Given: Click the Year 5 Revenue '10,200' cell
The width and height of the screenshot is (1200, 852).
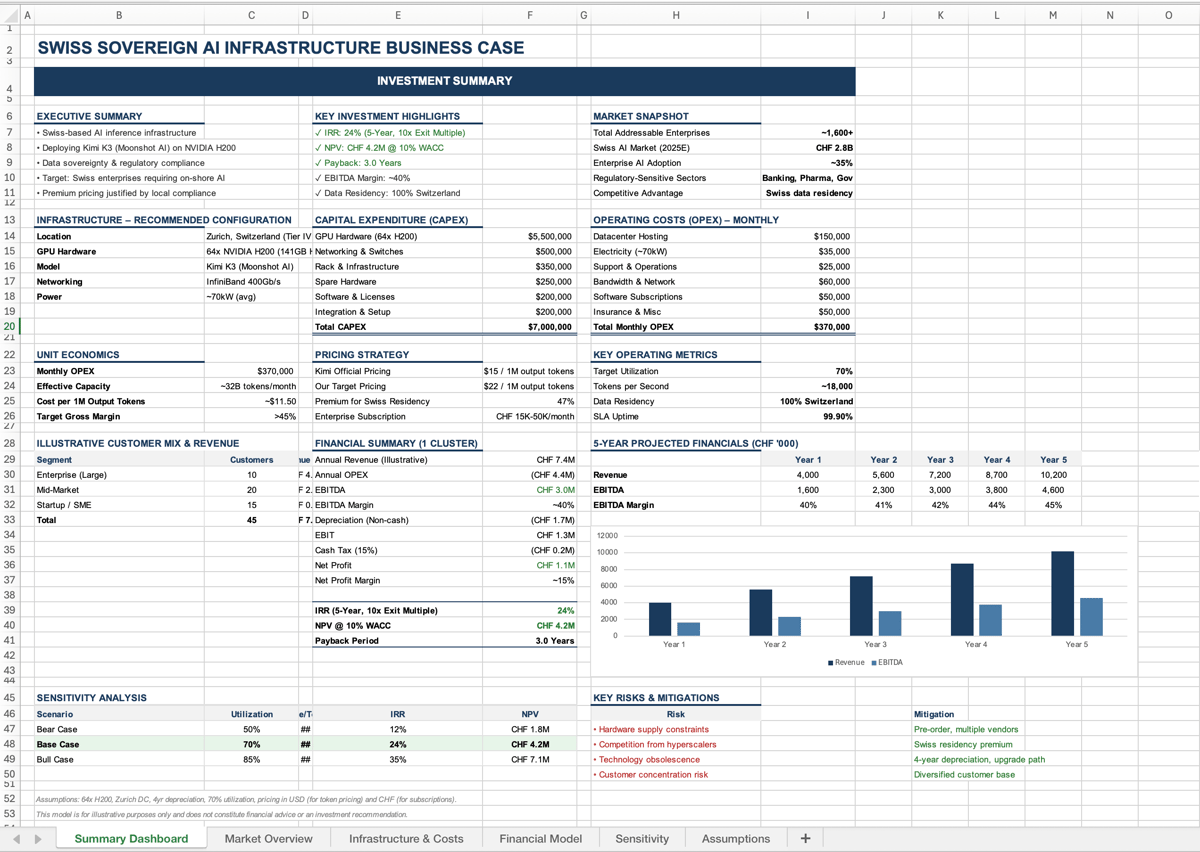Looking at the screenshot, I should (x=1053, y=475).
